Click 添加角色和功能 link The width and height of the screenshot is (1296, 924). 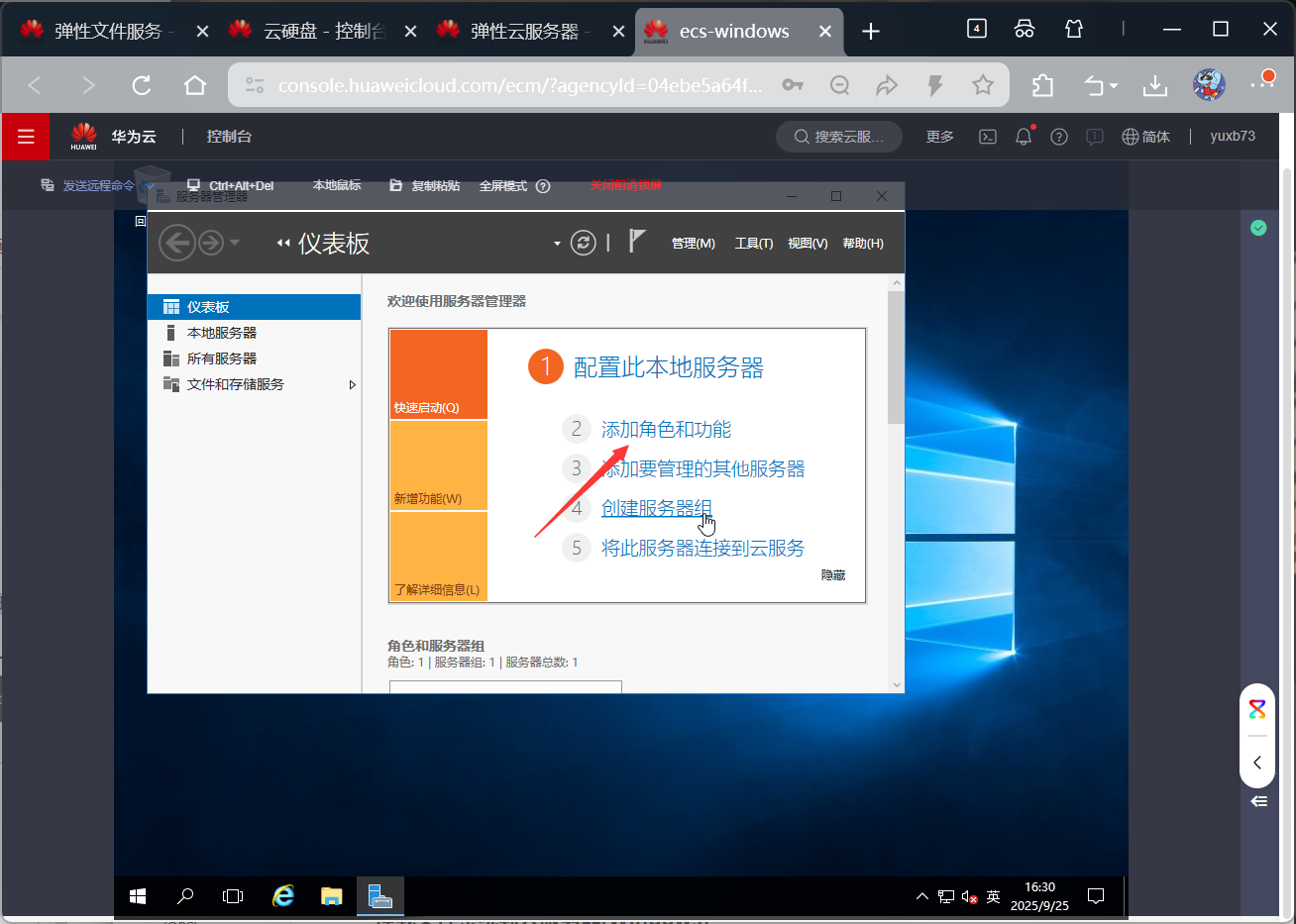[x=666, y=429]
